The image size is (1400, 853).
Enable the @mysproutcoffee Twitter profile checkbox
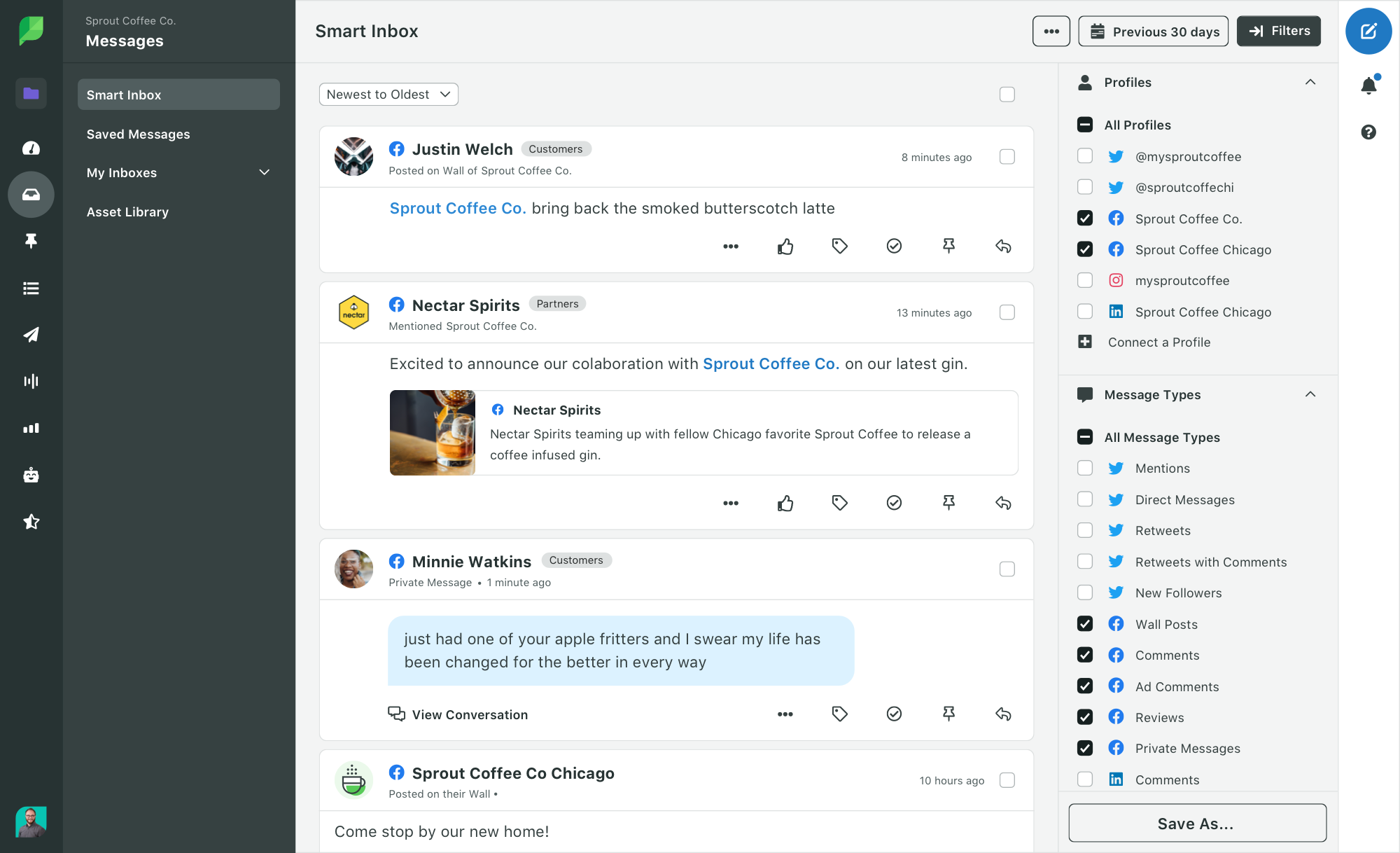(x=1085, y=156)
